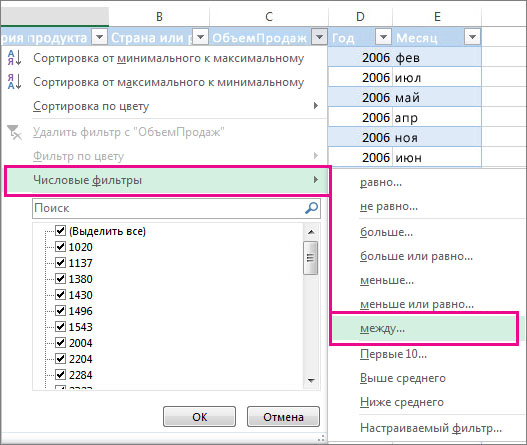Click the clear filter funnel icon
527x445 pixels.
[14, 132]
